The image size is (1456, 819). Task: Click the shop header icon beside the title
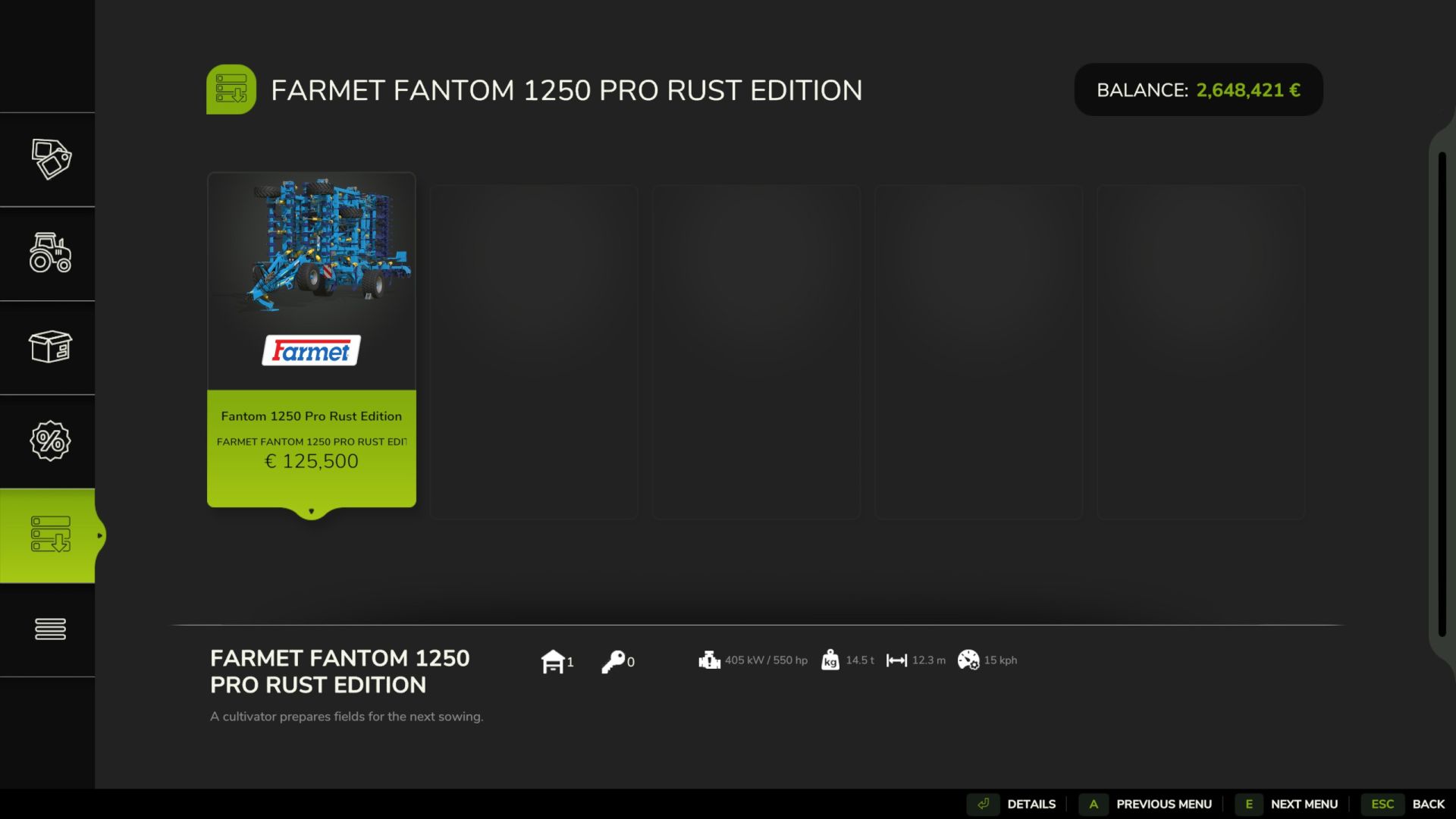[231, 89]
